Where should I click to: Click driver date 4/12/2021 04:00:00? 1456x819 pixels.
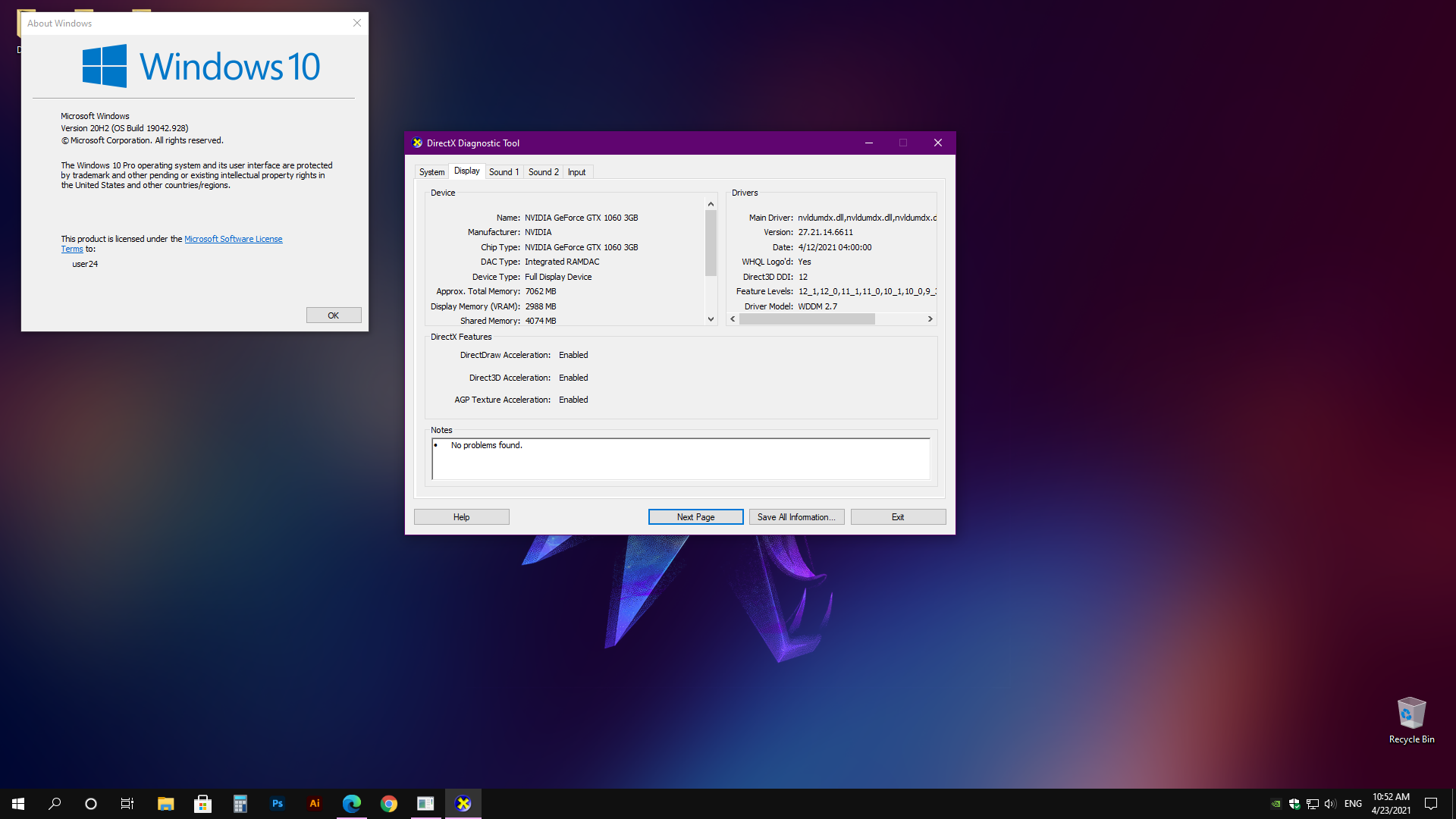[x=835, y=247]
